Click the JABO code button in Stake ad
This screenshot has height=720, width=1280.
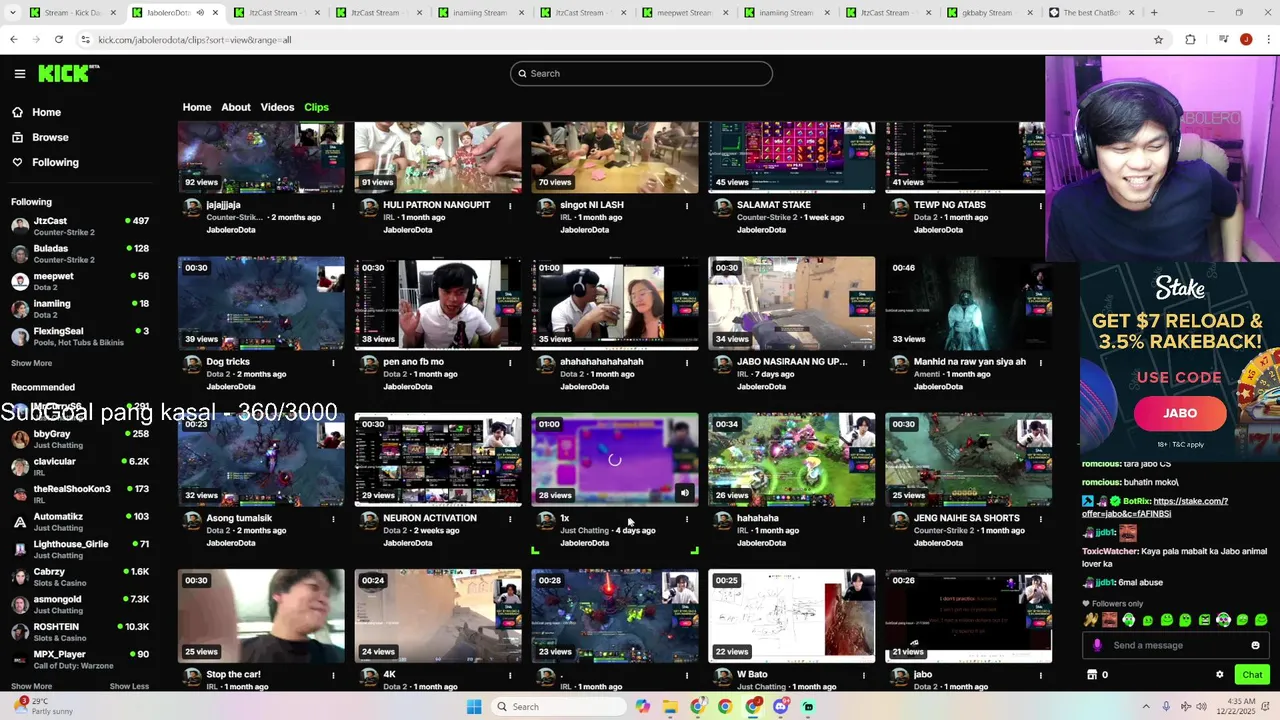pyautogui.click(x=1180, y=413)
